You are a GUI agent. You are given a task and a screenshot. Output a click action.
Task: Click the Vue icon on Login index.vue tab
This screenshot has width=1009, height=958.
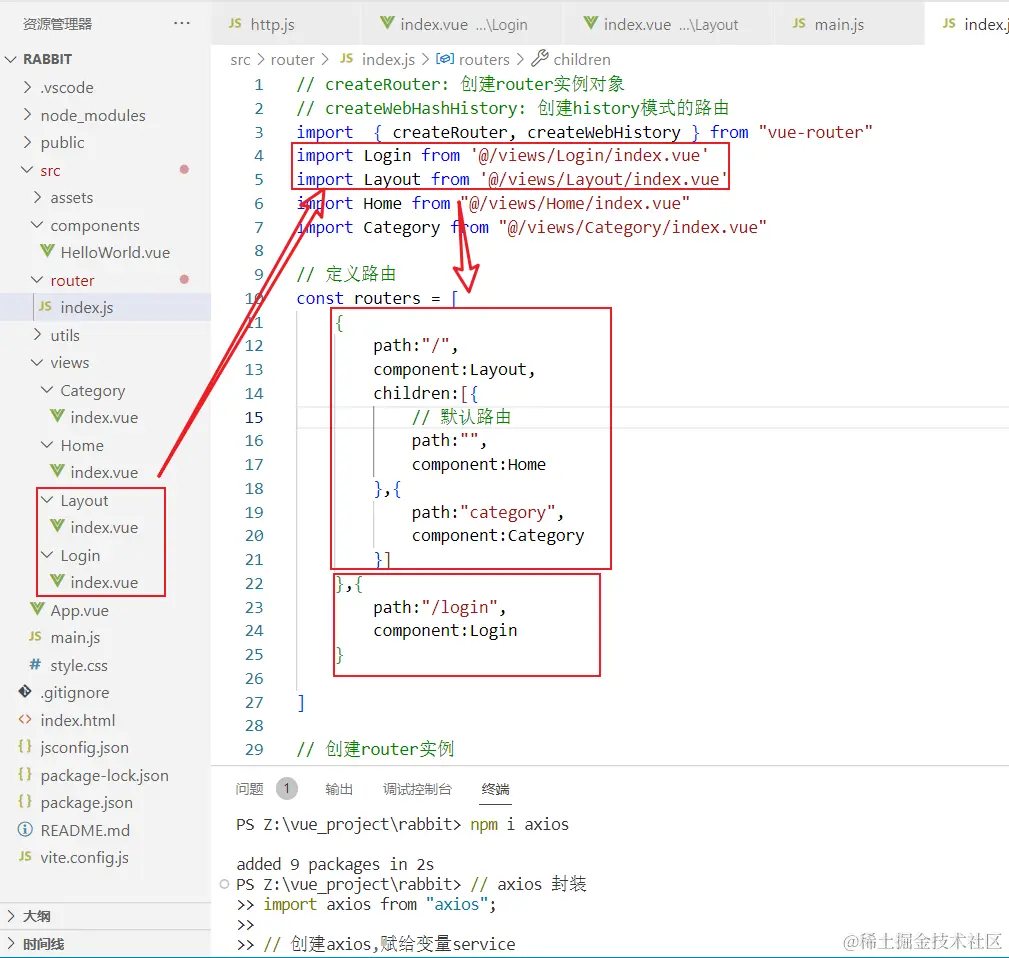(387, 23)
